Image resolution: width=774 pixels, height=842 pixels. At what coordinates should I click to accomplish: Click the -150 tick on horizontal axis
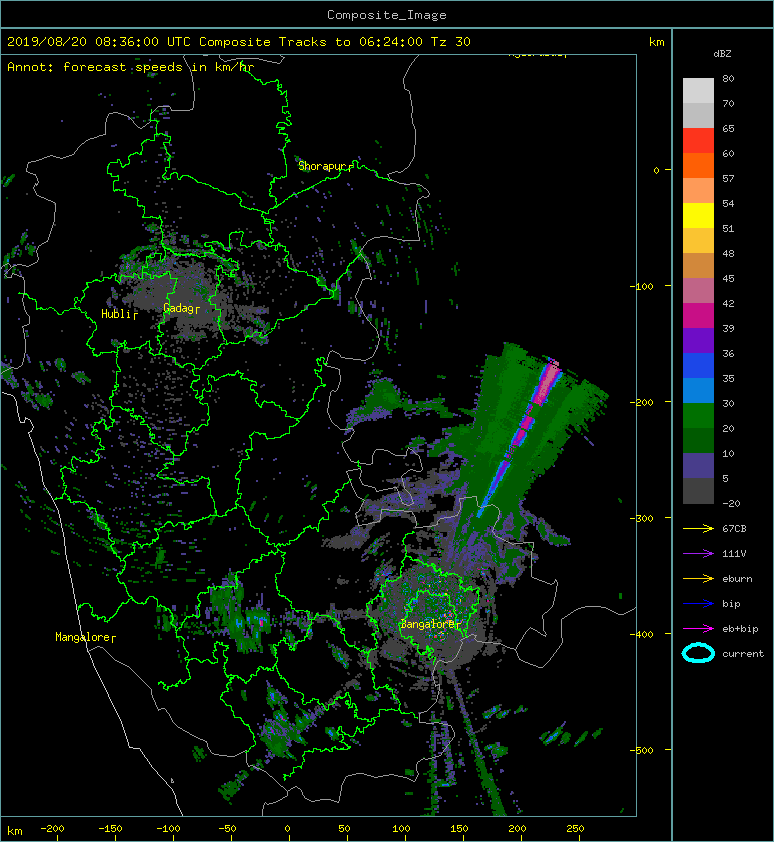coord(110,829)
